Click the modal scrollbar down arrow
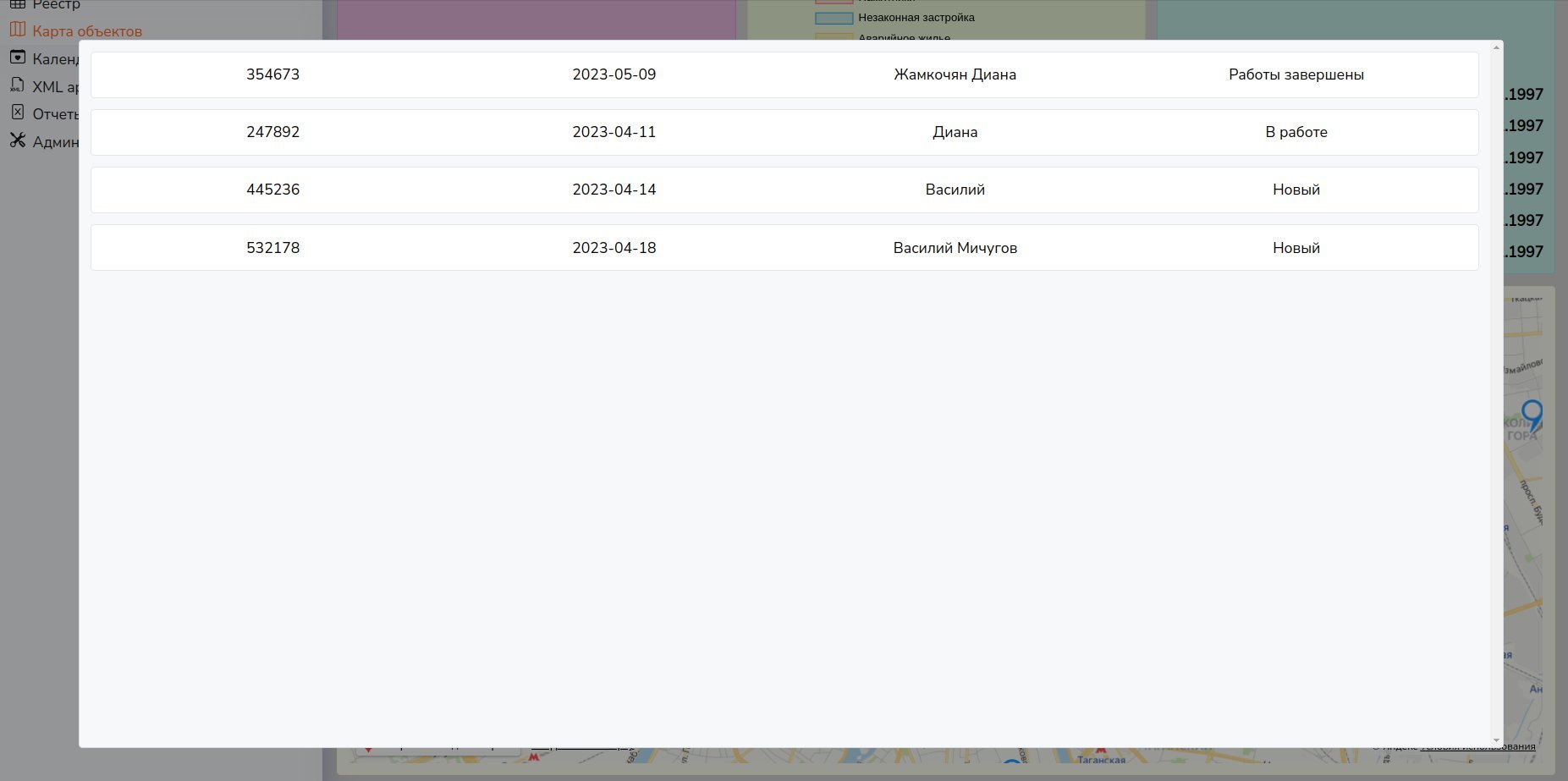Screen dimensions: 1568x781 click(1496, 740)
